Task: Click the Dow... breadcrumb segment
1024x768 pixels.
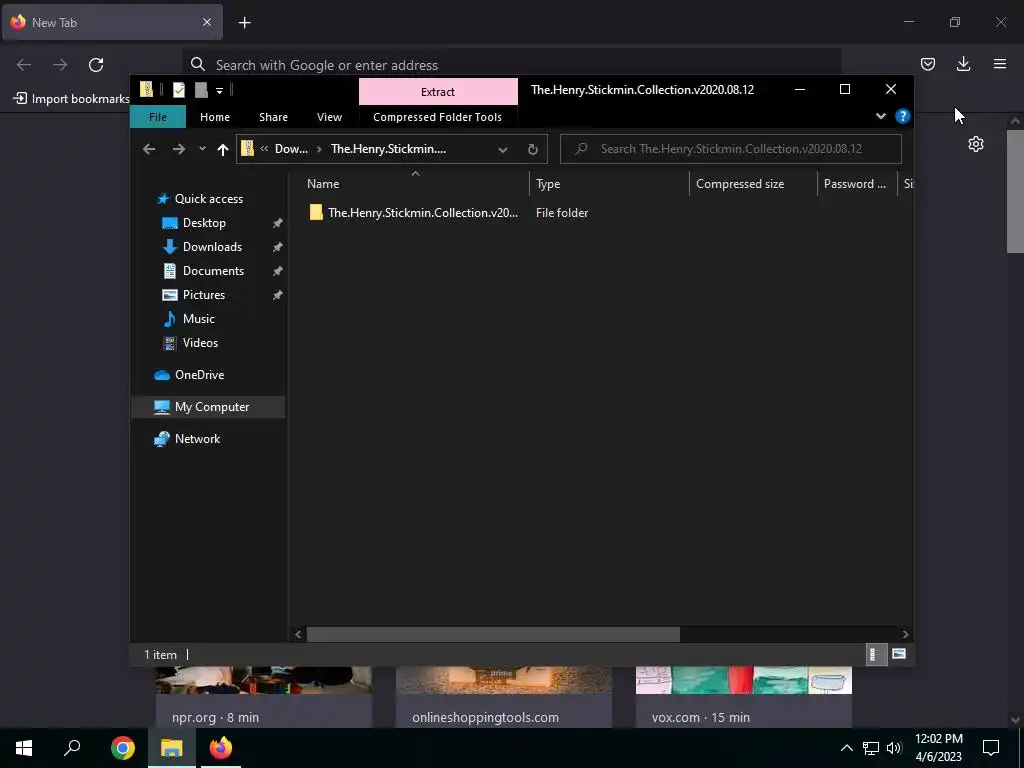Action: 291,149
